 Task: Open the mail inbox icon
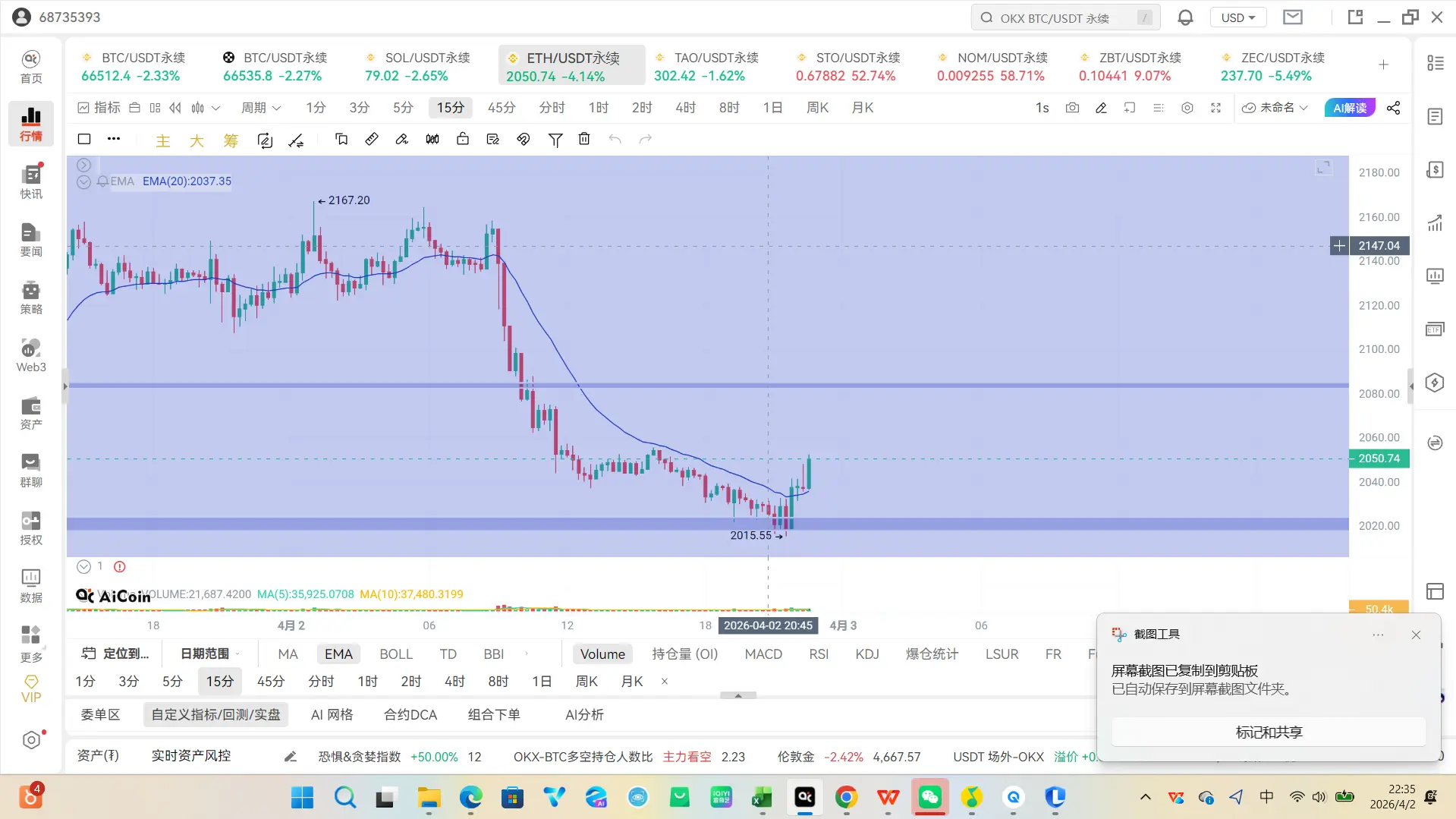click(1293, 17)
